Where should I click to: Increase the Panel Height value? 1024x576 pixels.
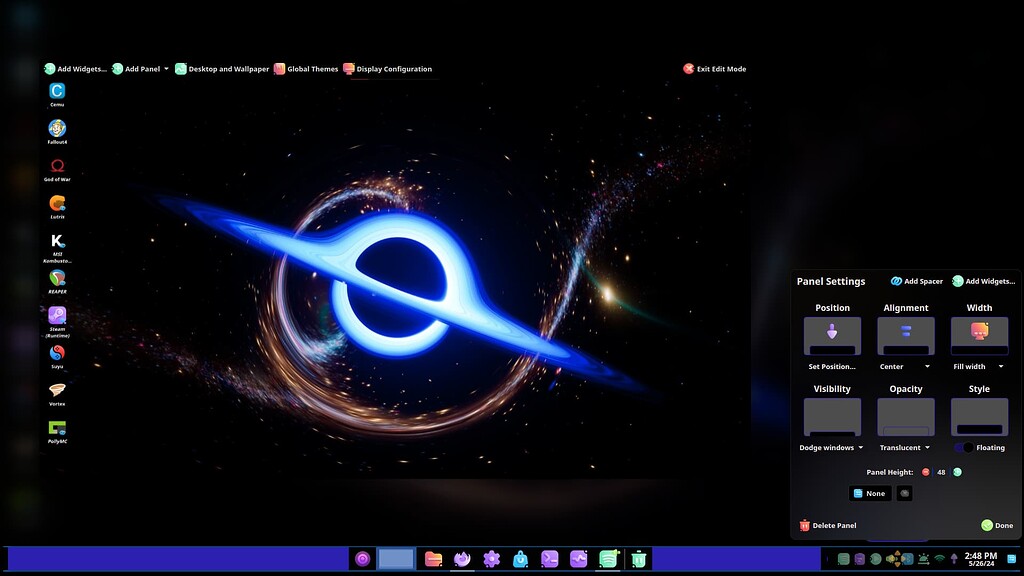point(957,472)
